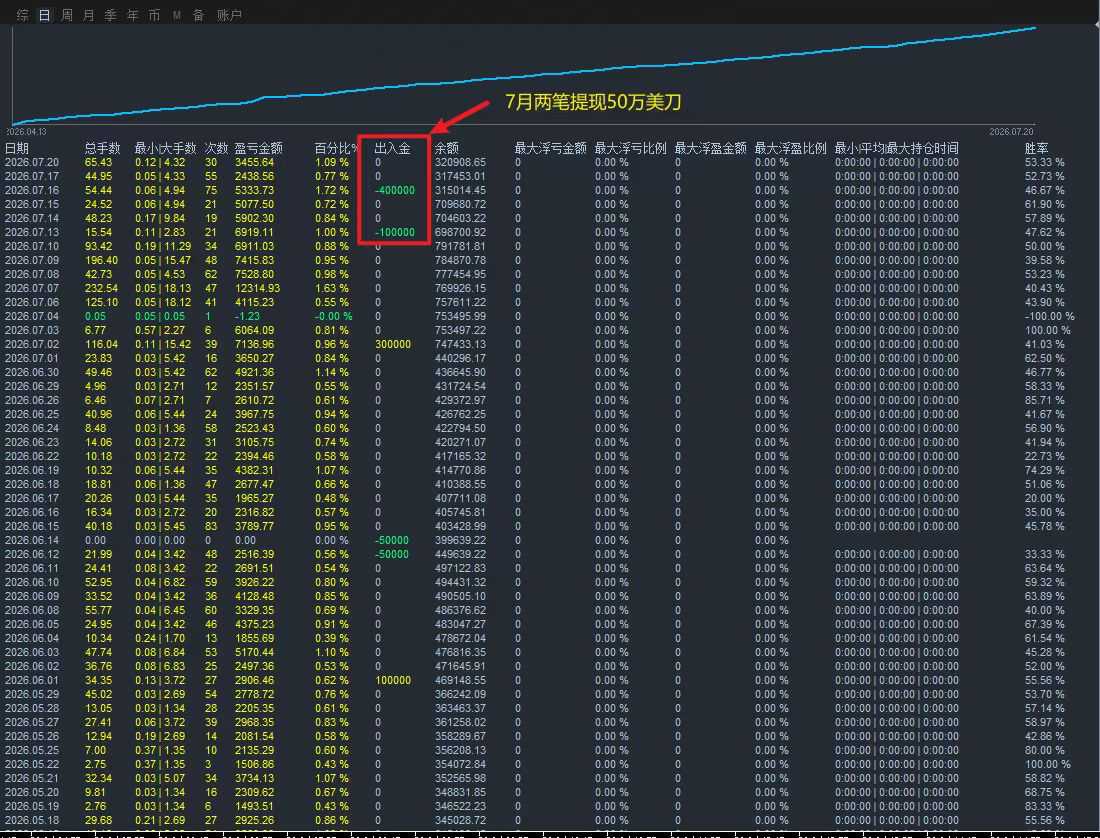1100x838 pixels.
Task: Open the 周 weekly tab
Action: click(67, 15)
